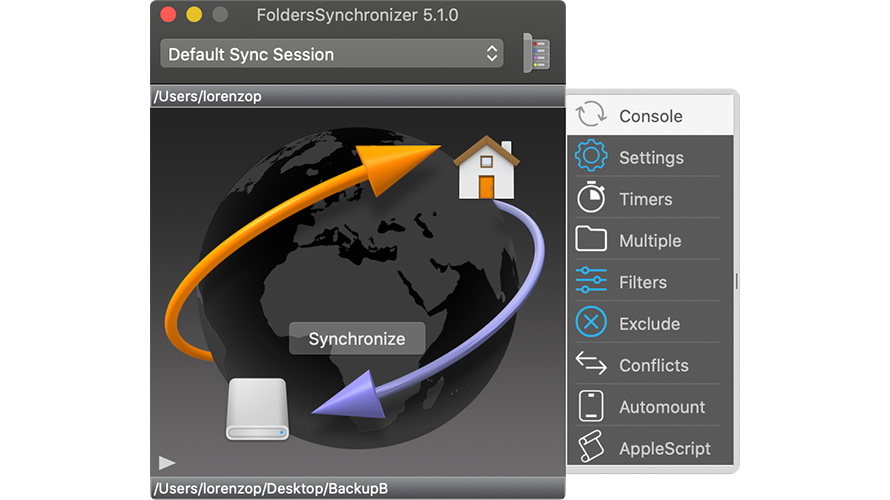
Task: Click the Settings gear icon
Action: [591, 156]
